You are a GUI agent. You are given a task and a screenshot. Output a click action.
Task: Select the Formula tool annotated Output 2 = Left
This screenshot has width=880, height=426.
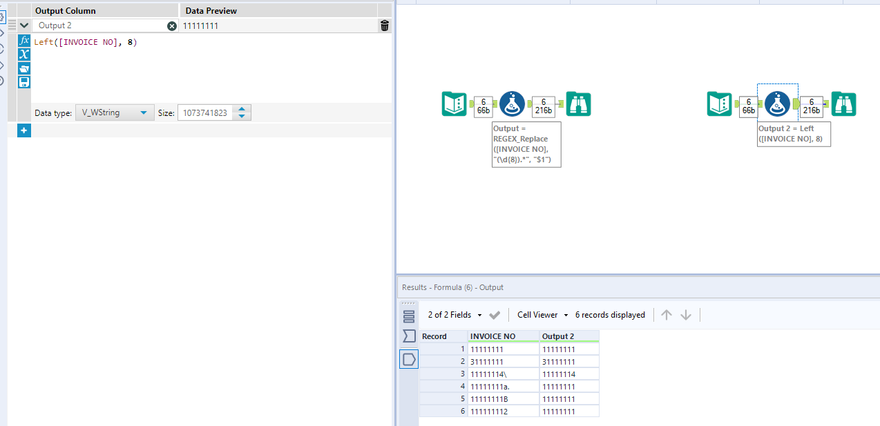(777, 104)
